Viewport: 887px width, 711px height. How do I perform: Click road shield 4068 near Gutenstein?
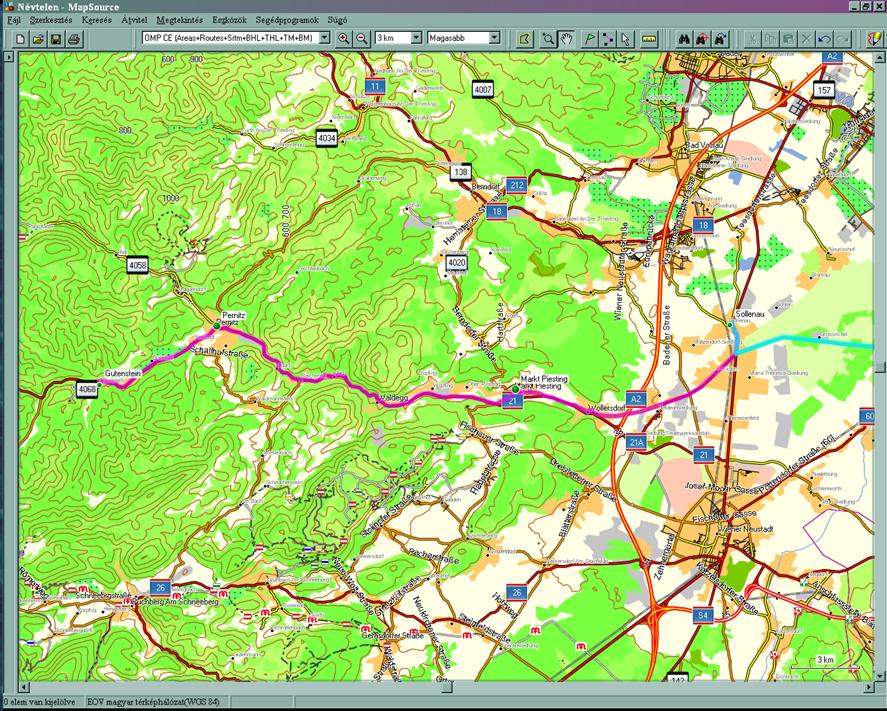click(x=87, y=389)
